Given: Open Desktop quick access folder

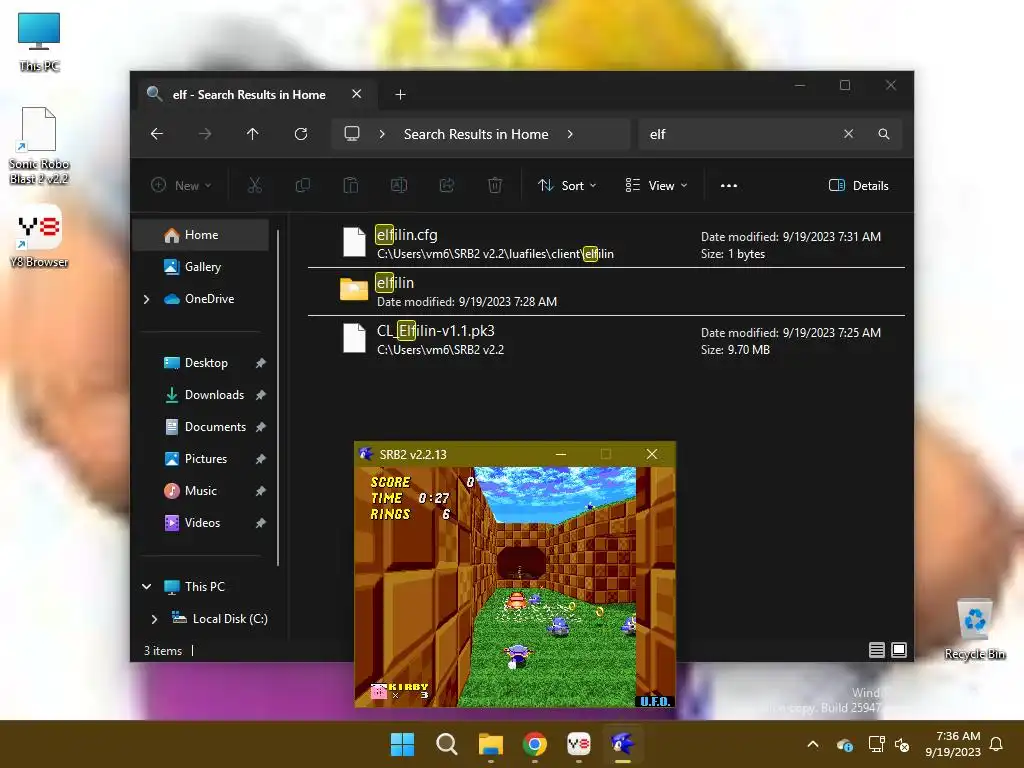Looking at the screenshot, I should point(200,363).
